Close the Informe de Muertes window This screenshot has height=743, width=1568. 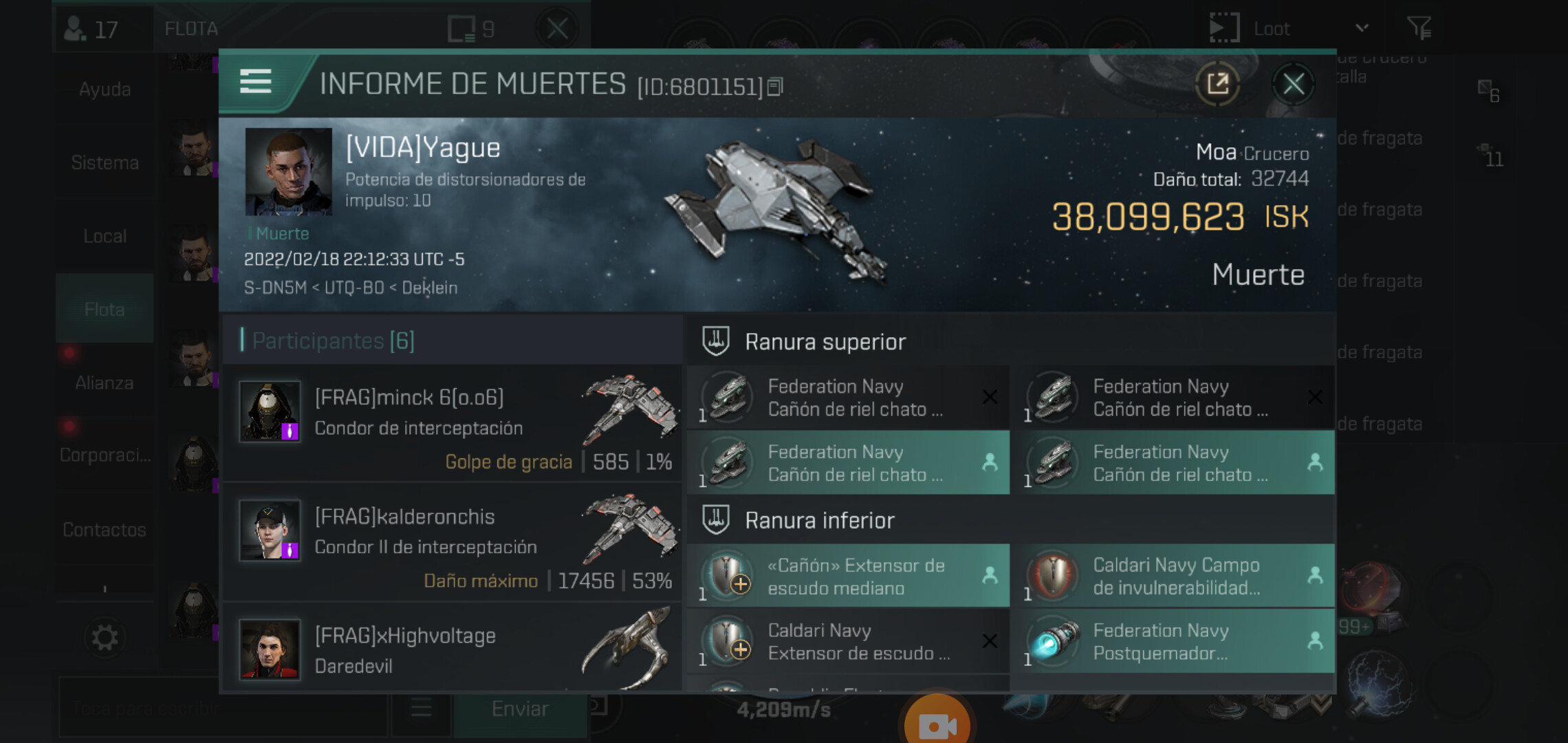tap(1294, 84)
